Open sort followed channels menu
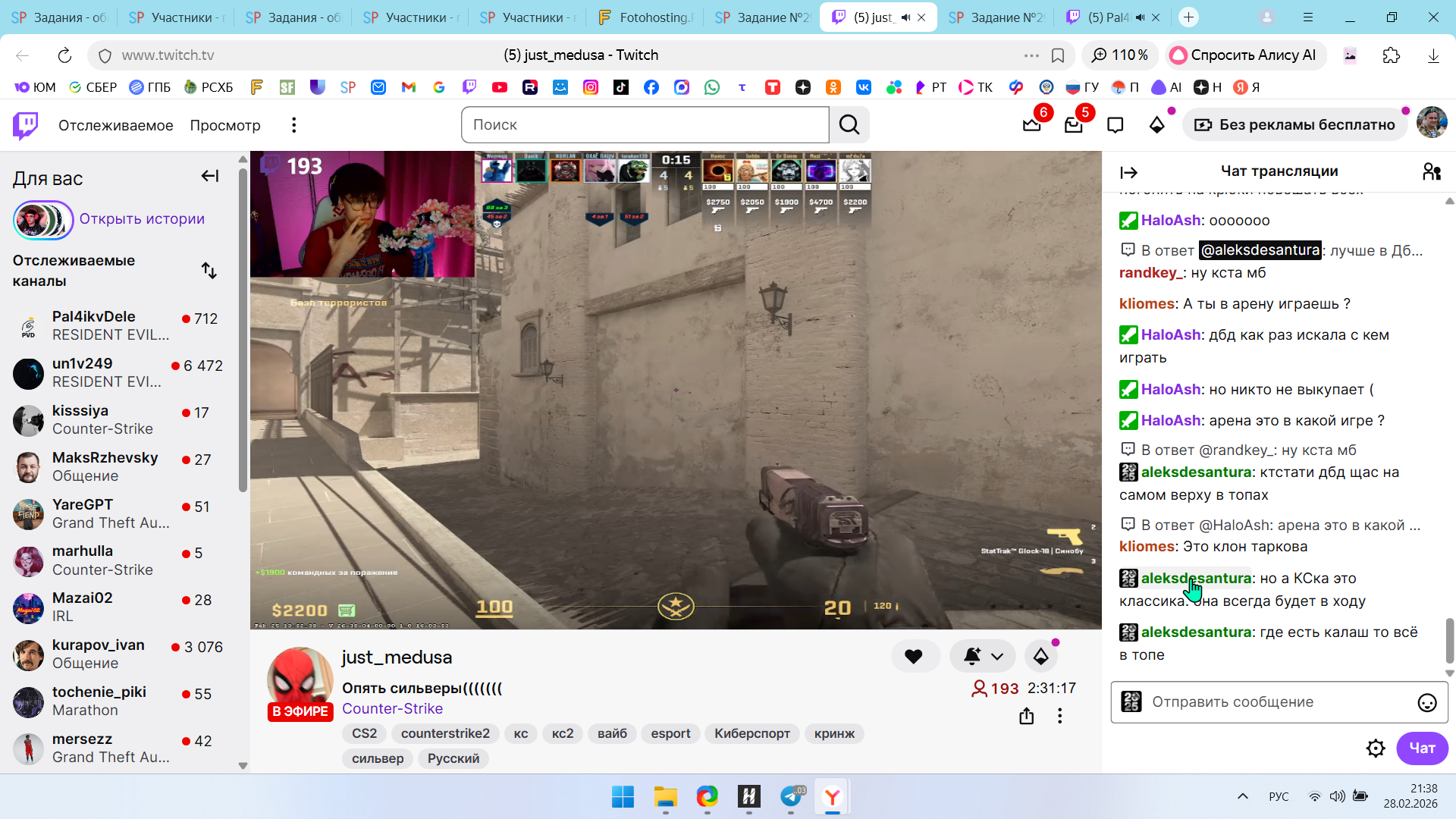Screen dimensions: 1456x819 tap(209, 271)
